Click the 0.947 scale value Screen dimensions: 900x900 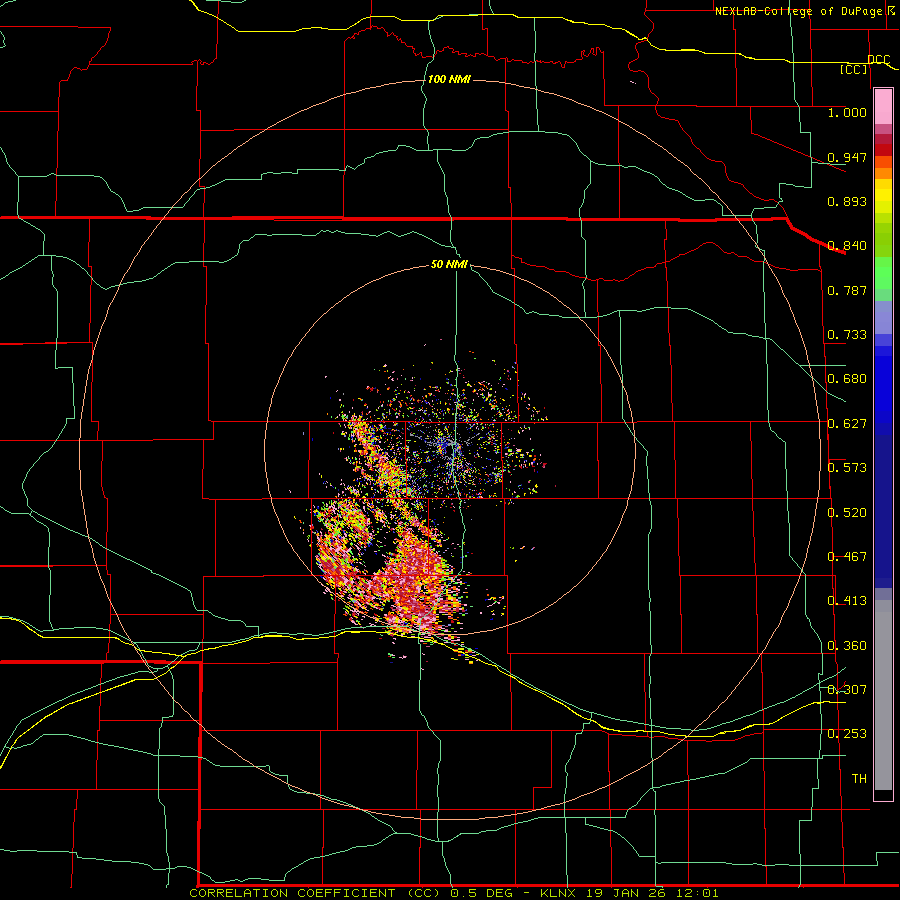[x=847, y=157]
